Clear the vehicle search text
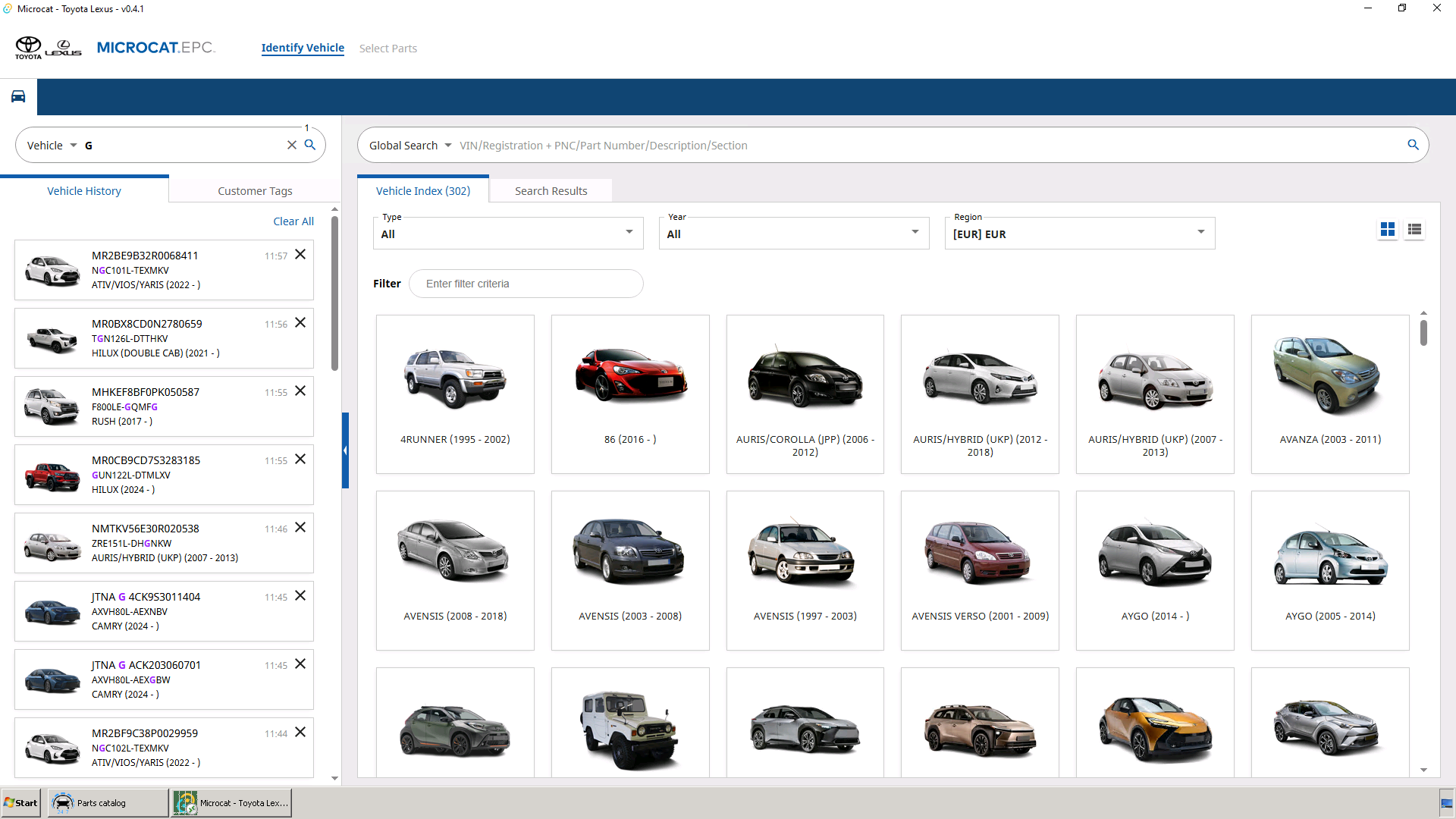1456x819 pixels. tap(291, 145)
